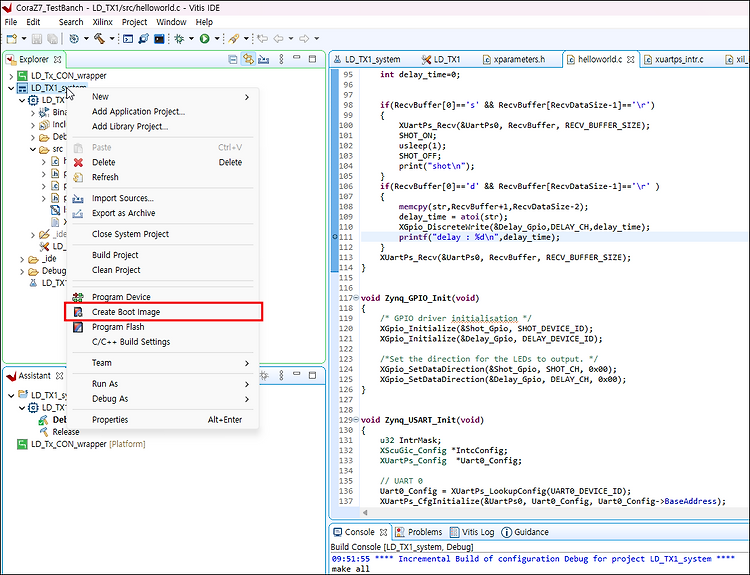
Task: Collapse all items in Explorer panel
Action: click(x=232, y=59)
